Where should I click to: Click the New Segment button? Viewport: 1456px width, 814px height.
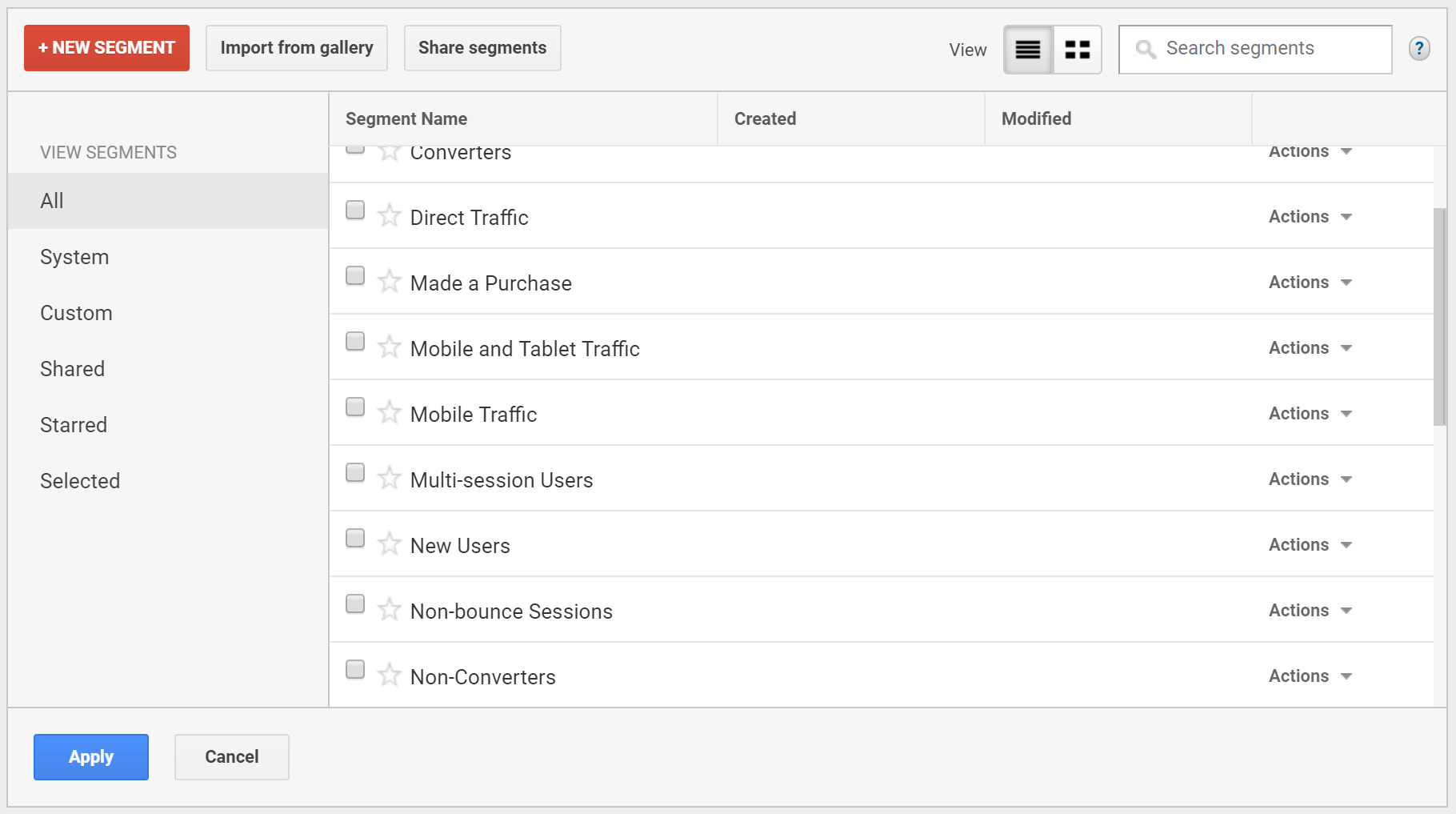pos(106,48)
